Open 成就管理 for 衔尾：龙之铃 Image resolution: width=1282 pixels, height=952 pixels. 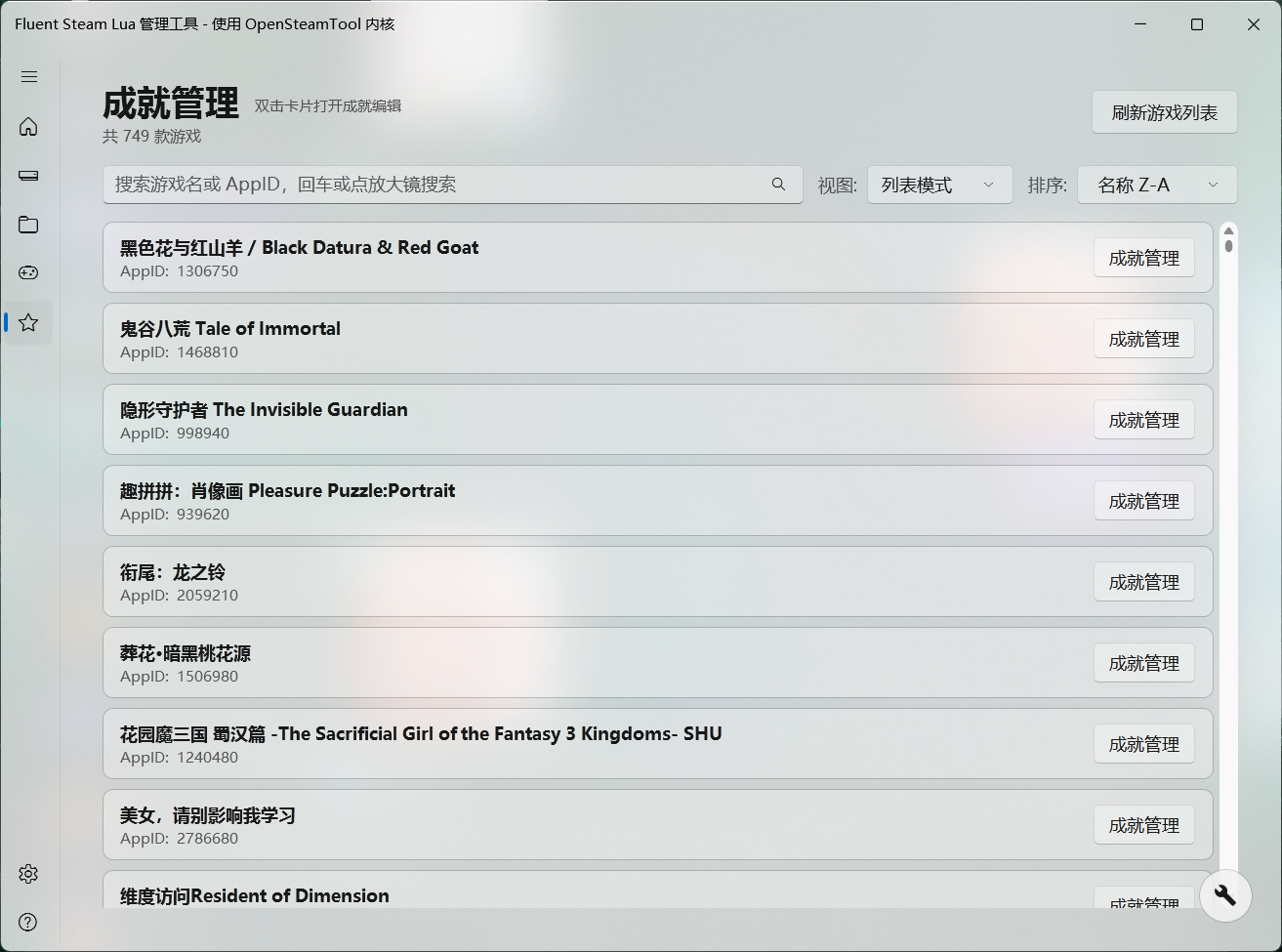pos(1143,582)
